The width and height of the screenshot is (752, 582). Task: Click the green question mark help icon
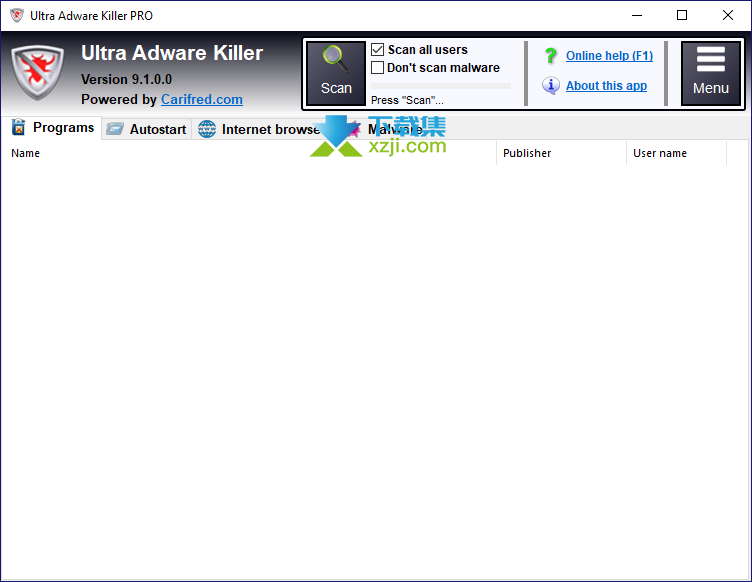[x=551, y=56]
